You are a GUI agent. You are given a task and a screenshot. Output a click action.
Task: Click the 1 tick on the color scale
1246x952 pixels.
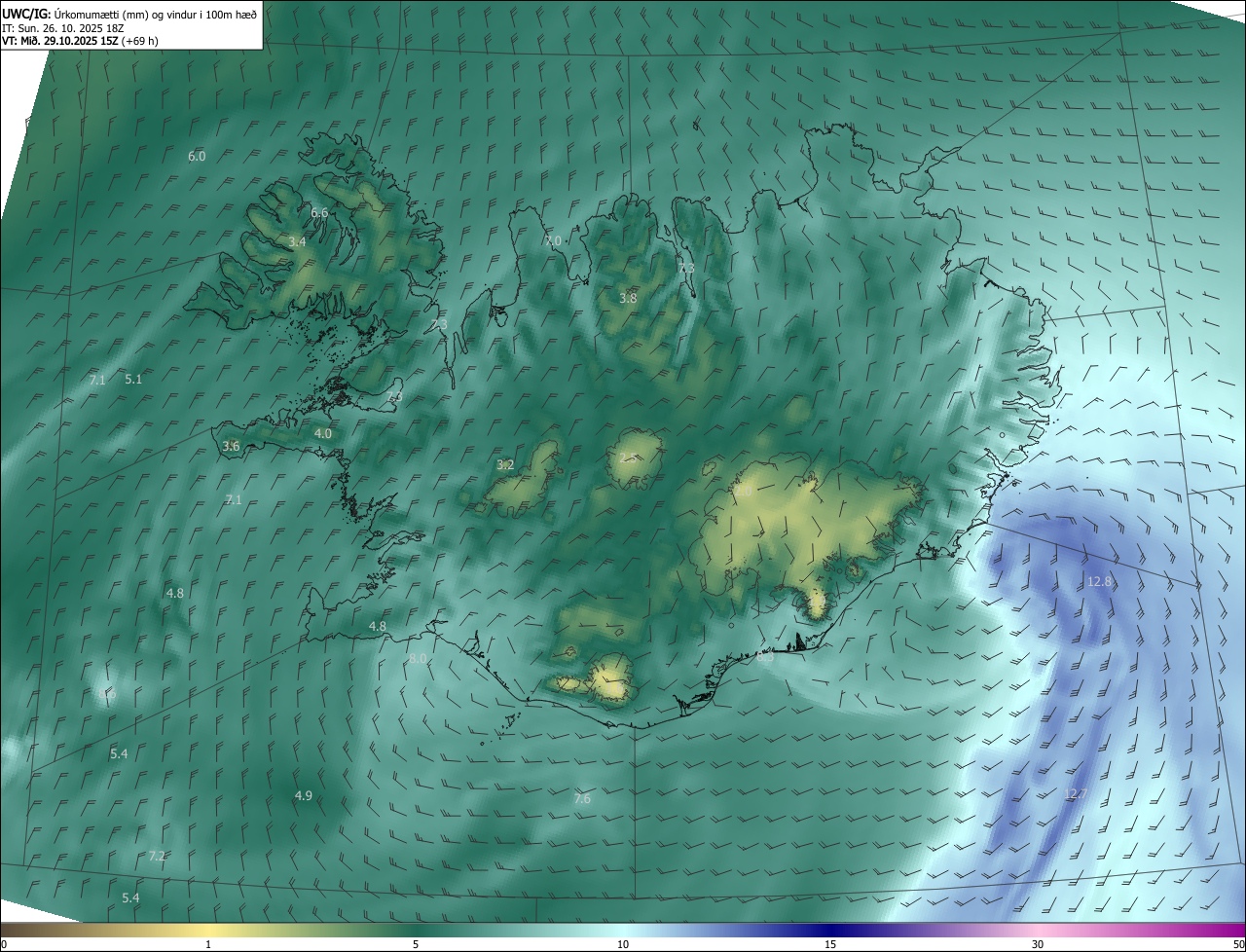coord(208,944)
